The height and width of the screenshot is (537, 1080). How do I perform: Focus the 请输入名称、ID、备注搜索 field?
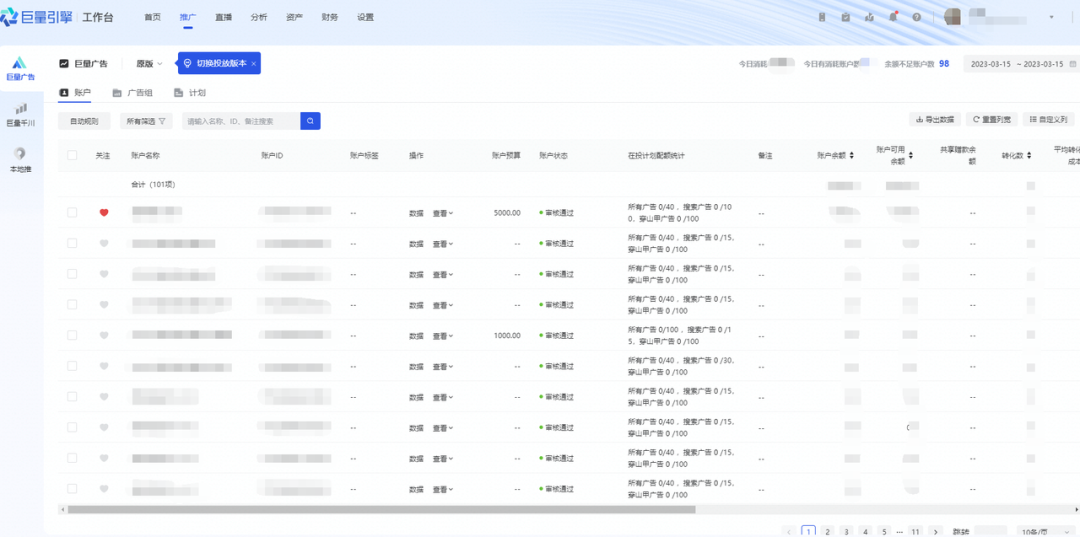pos(241,121)
